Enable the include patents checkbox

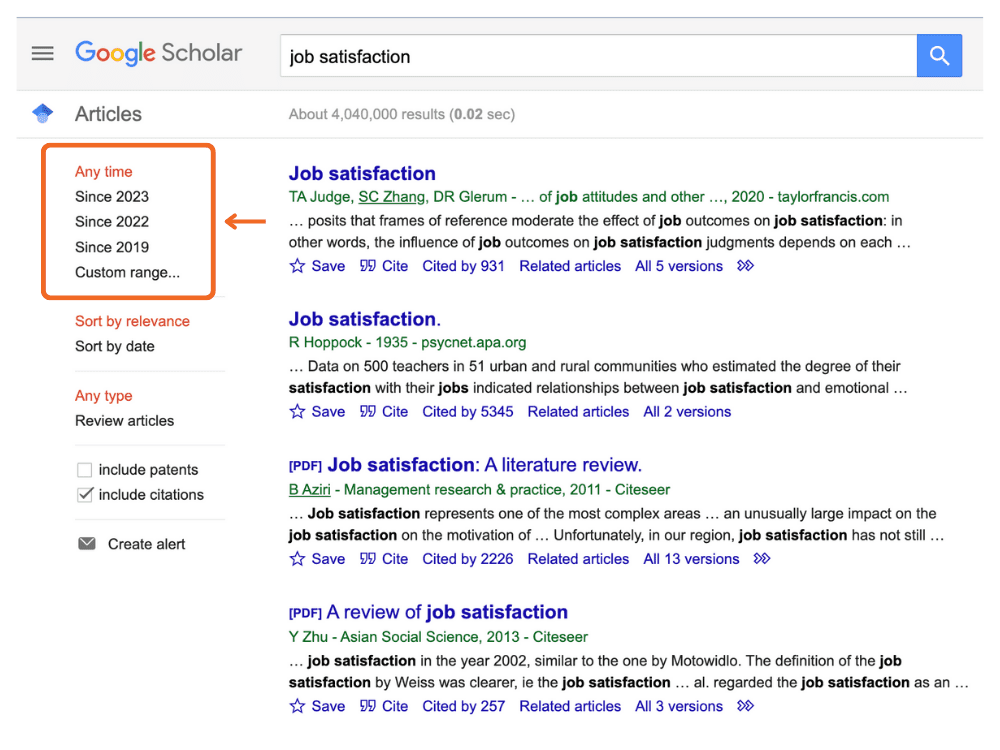tap(85, 469)
